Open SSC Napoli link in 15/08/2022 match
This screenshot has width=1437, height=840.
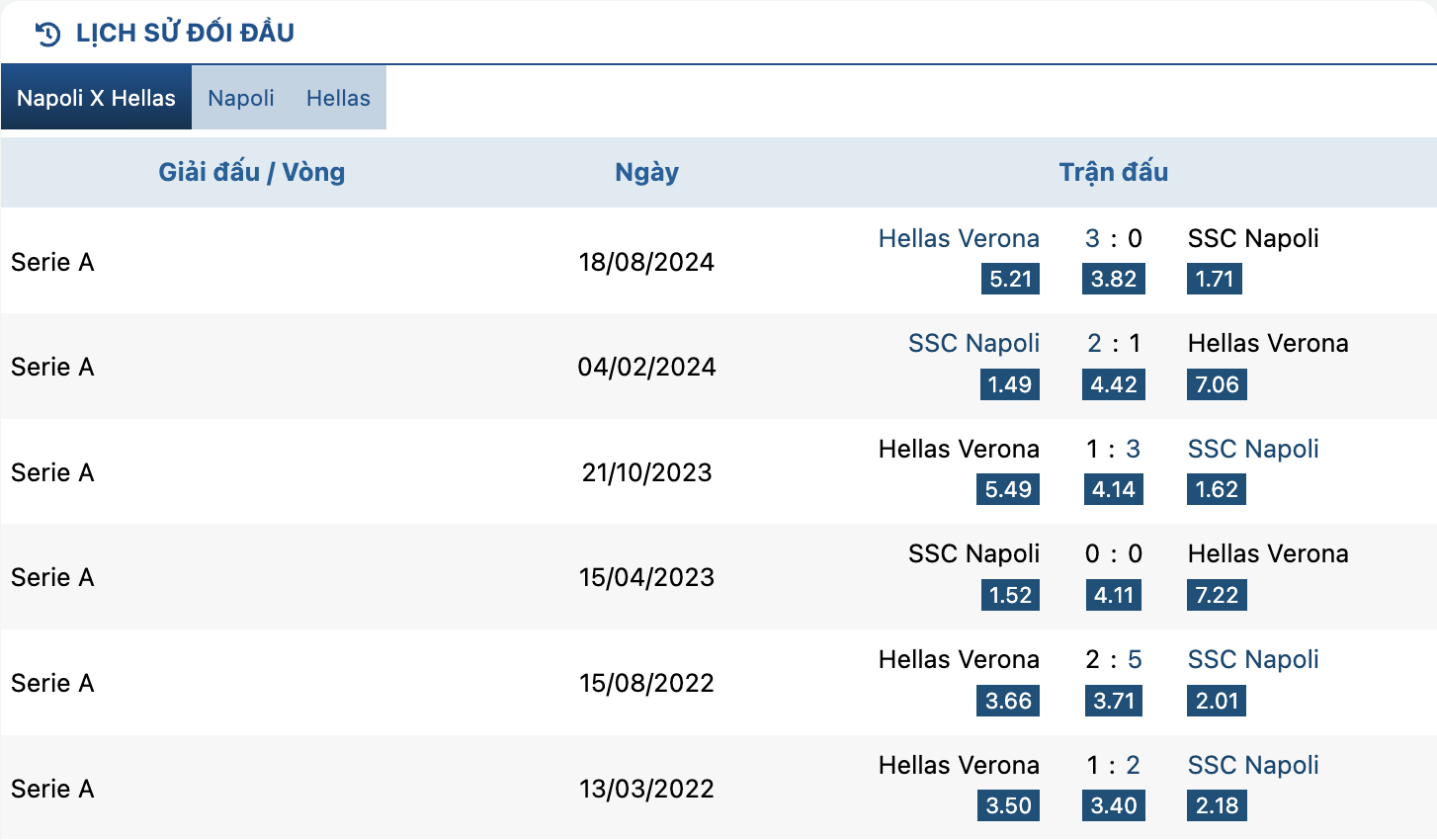point(1253,659)
